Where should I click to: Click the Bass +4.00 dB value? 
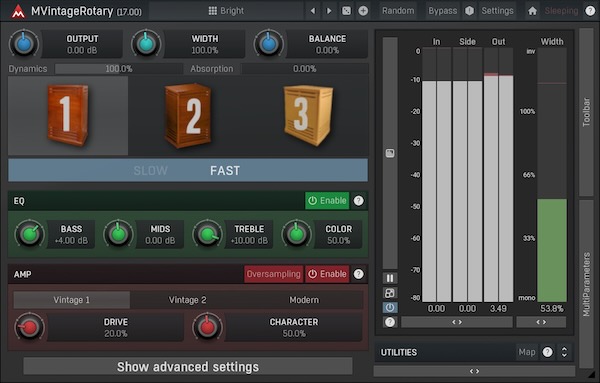[71, 235]
